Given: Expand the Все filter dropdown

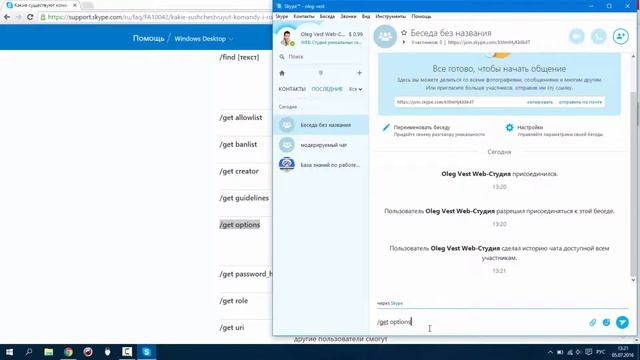Looking at the screenshot, I should click(355, 89).
